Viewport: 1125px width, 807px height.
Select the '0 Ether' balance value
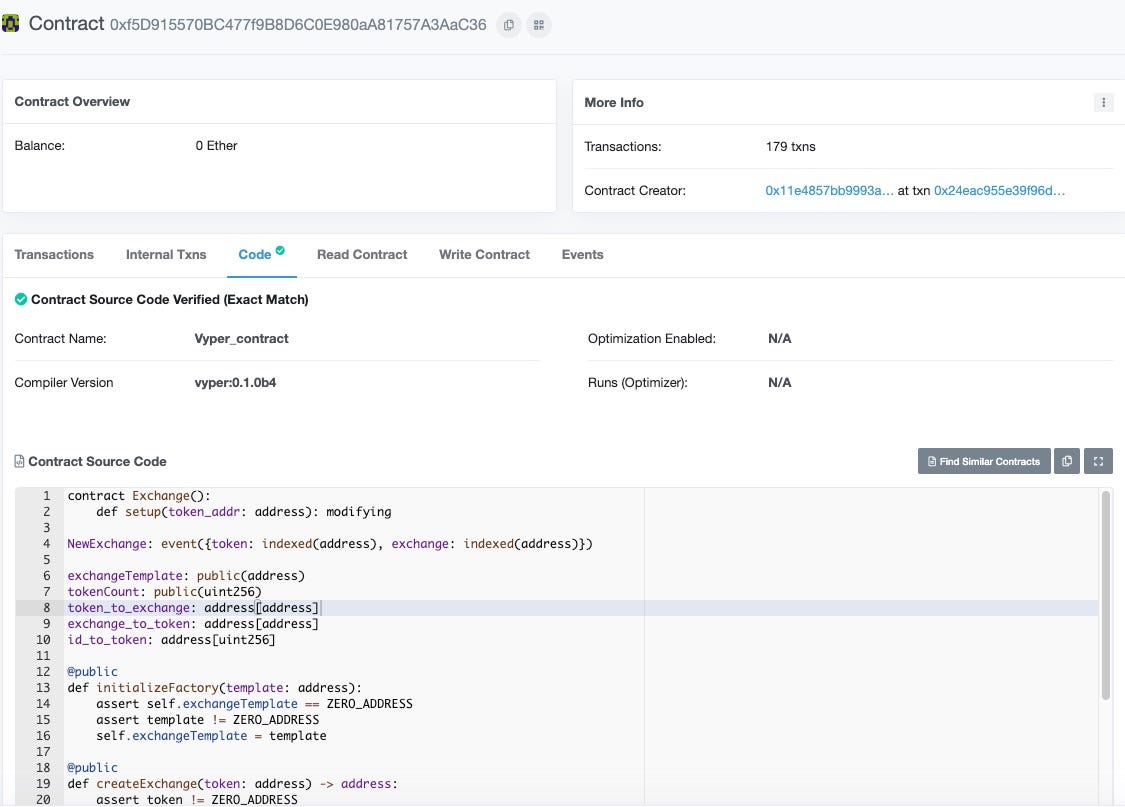tap(216, 146)
